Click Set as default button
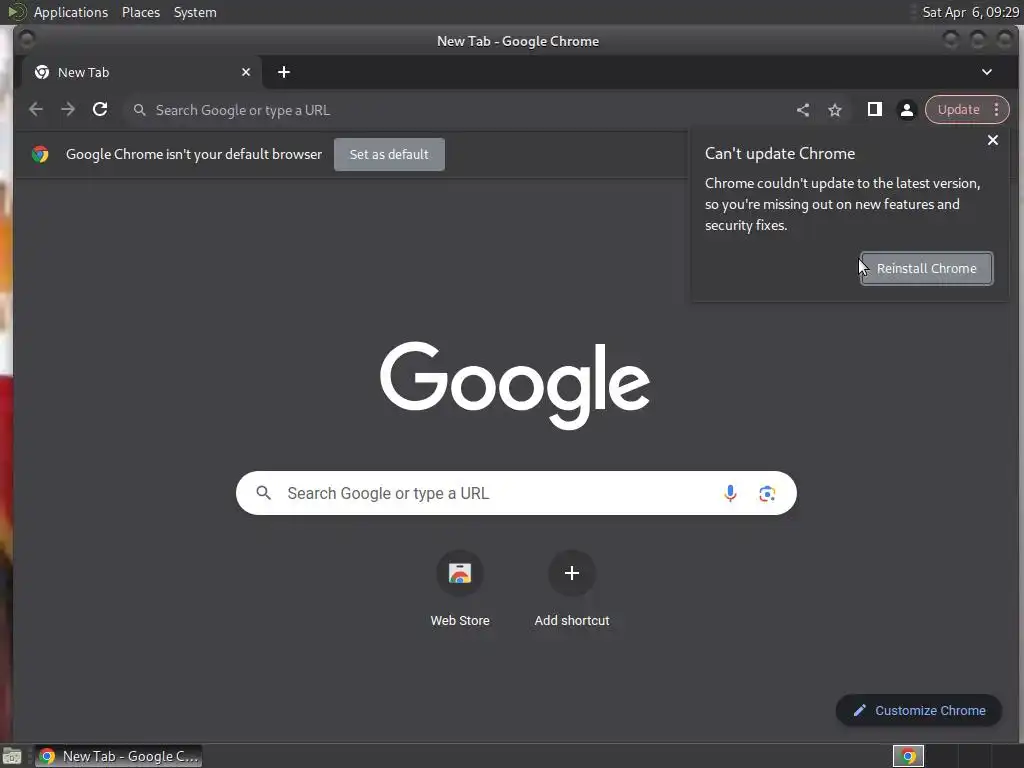 tap(389, 155)
